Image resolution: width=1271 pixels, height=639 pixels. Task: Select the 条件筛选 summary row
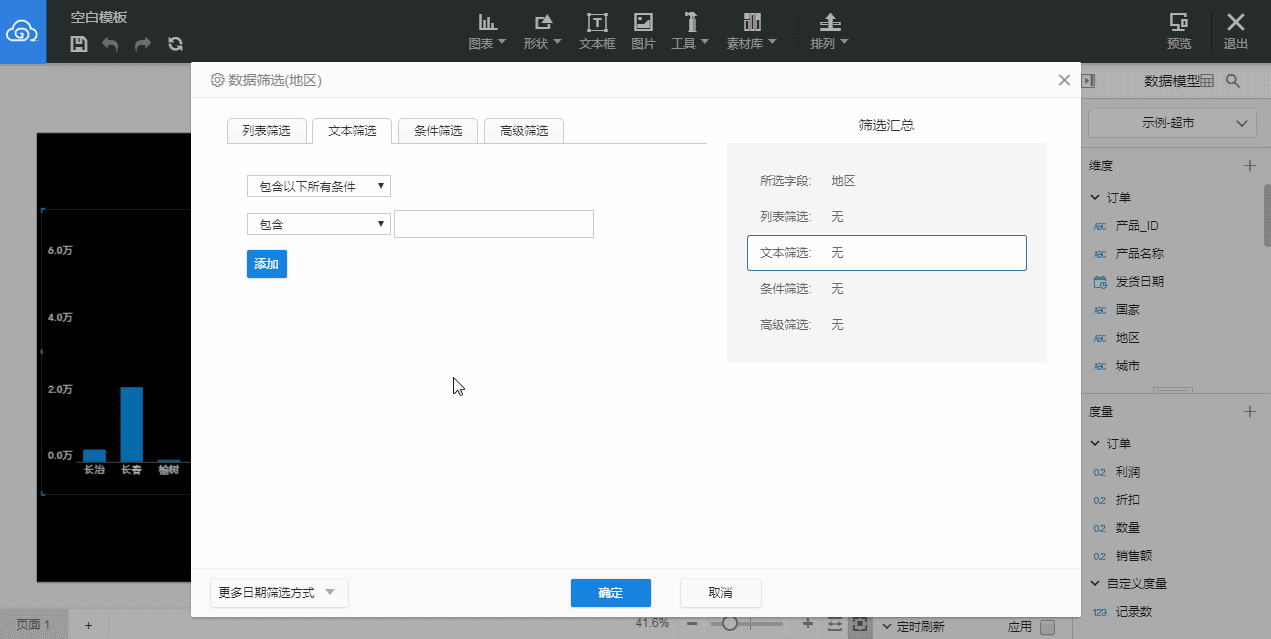point(887,289)
